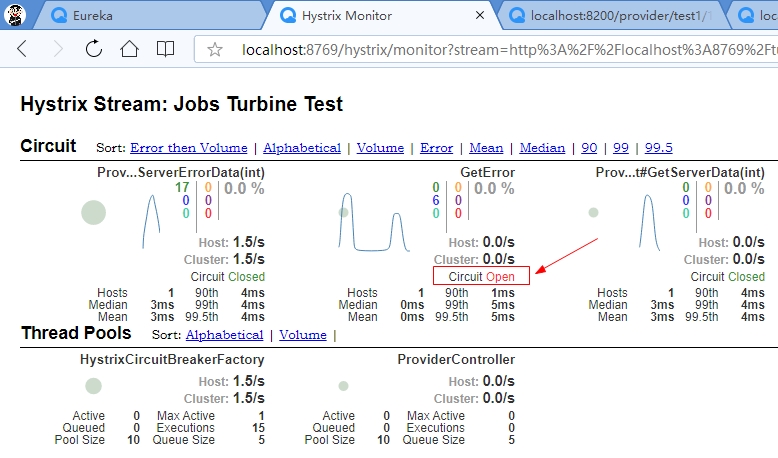Click Circuit Closed status of ServerErrorData
The width and height of the screenshot is (778, 458).
228,276
